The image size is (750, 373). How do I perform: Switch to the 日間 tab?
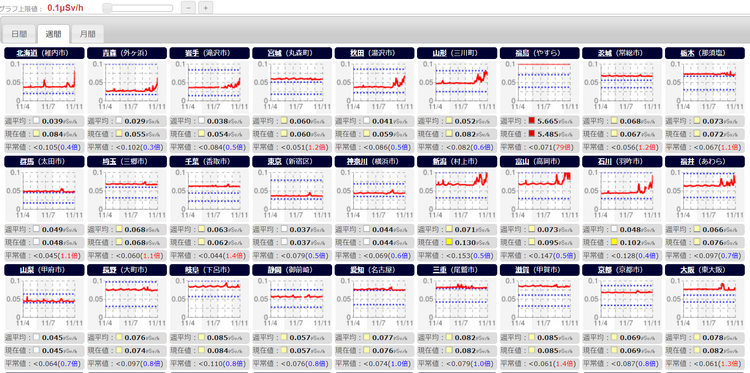point(19,34)
